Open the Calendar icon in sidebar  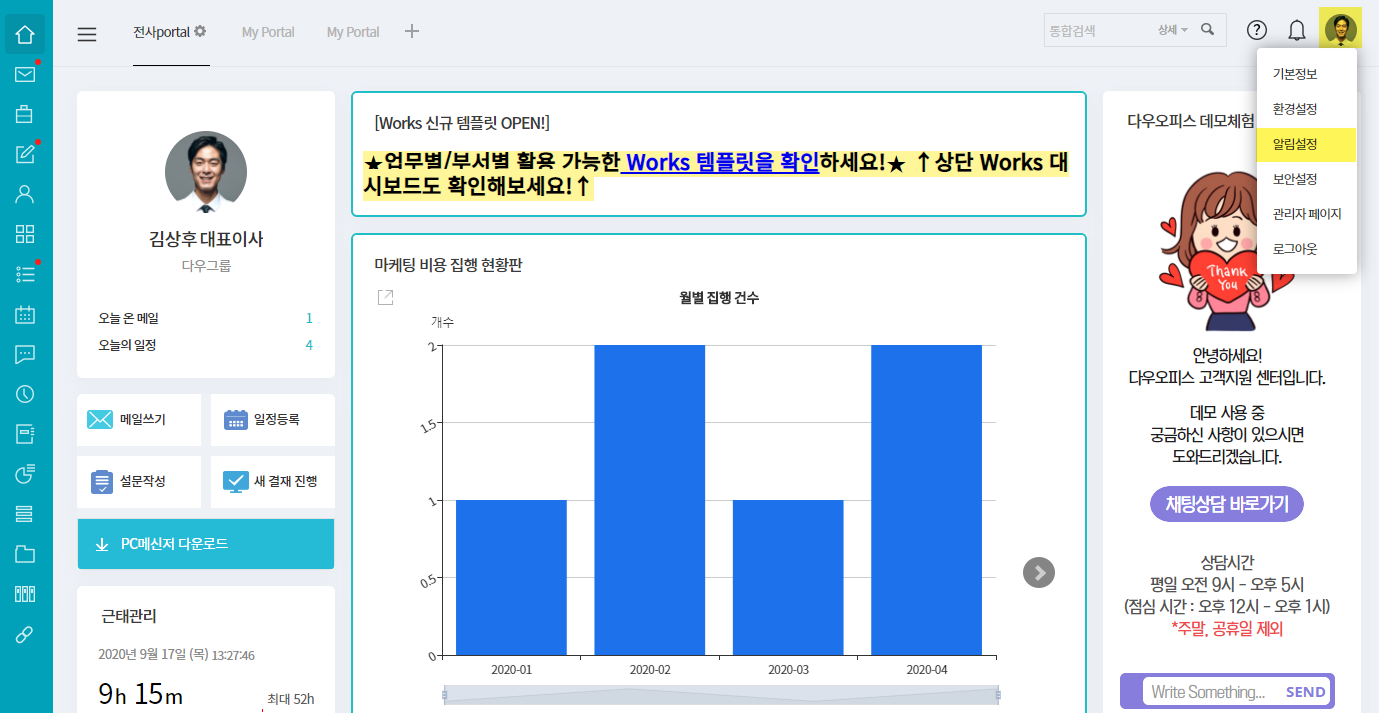[25, 314]
